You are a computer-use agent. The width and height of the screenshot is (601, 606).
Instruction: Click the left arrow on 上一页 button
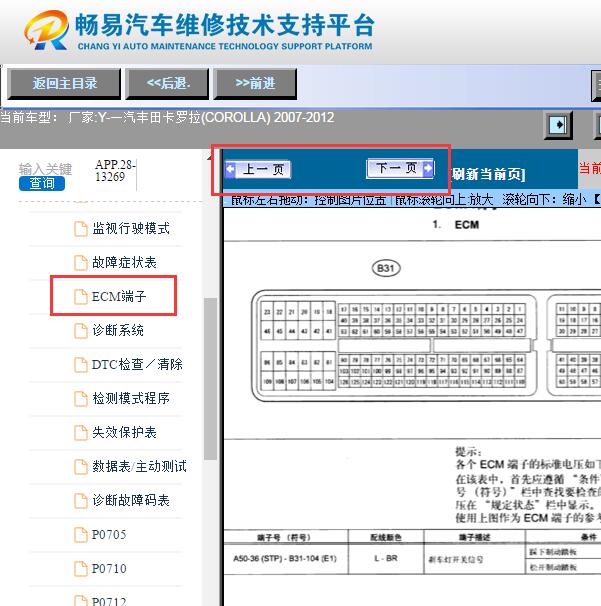pyautogui.click(x=230, y=169)
